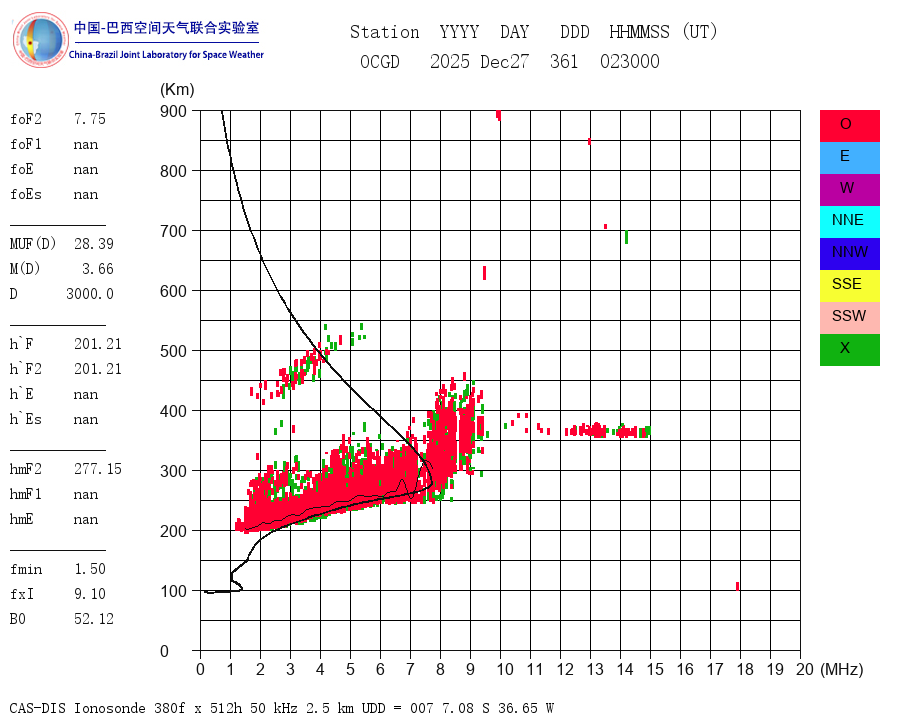The height and width of the screenshot is (720, 900).
Task: Click the Station header label
Action: (385, 32)
